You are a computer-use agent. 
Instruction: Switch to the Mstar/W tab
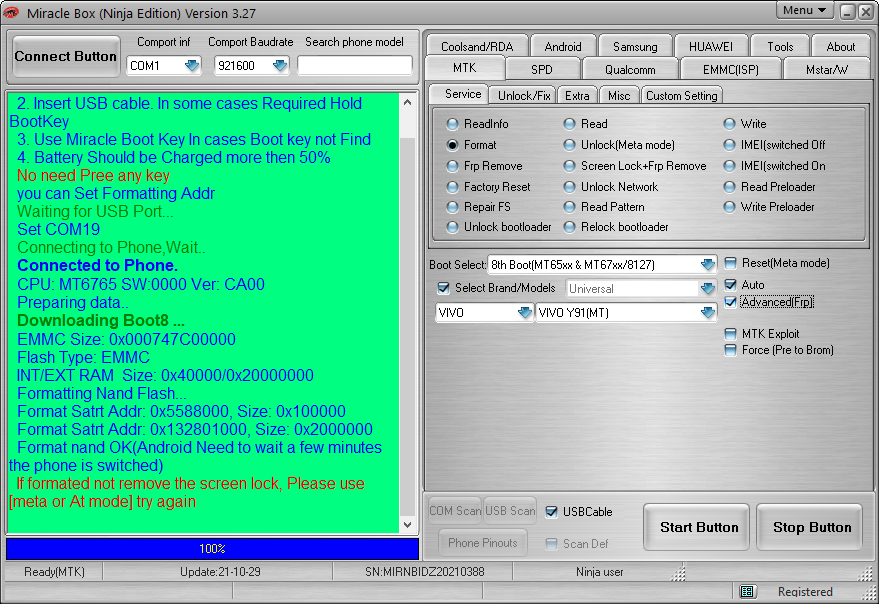coord(826,70)
